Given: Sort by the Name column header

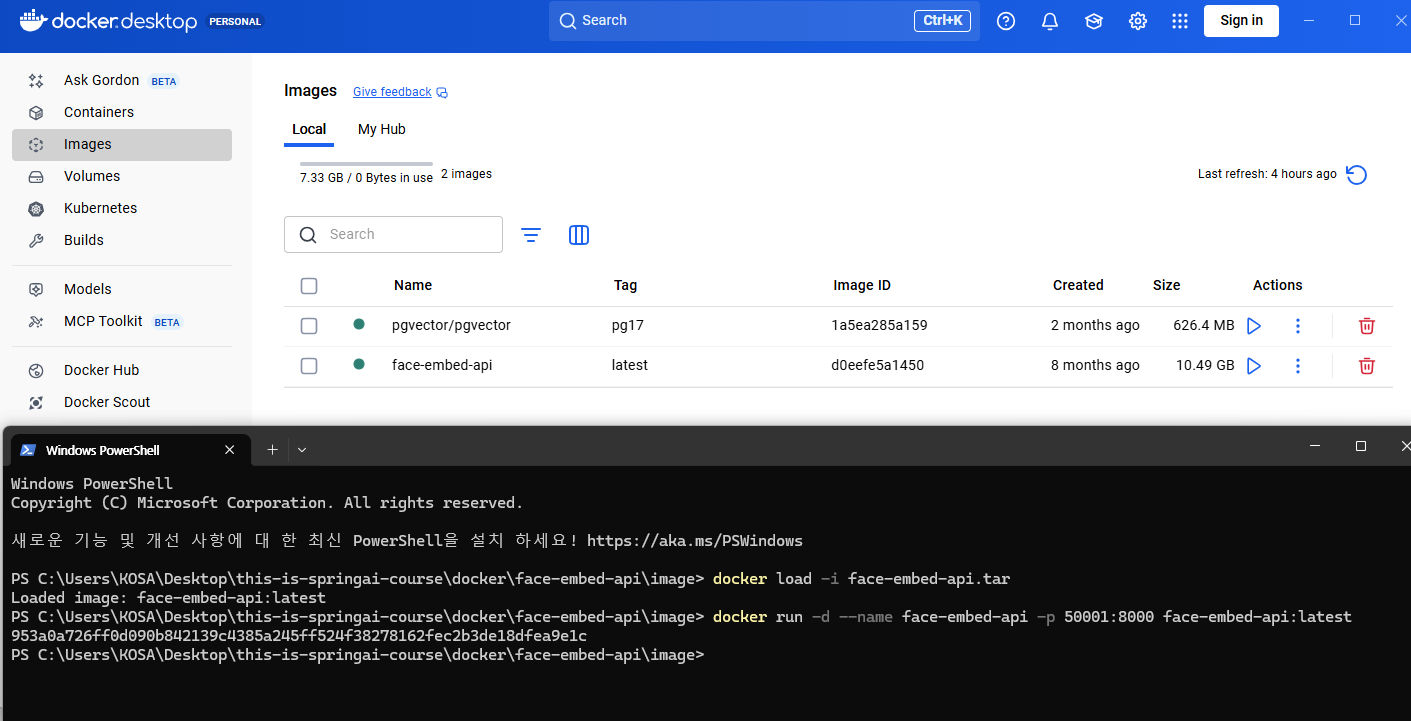Looking at the screenshot, I should [x=413, y=286].
